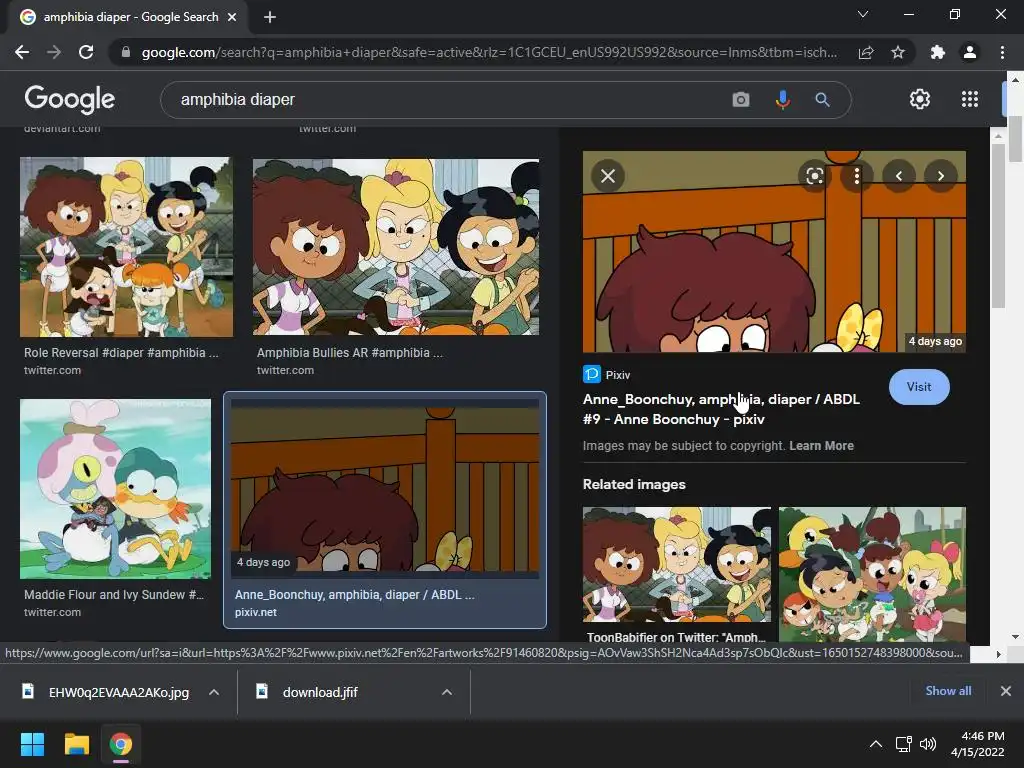
Task: Open network settings from system tray
Action: 903,744
